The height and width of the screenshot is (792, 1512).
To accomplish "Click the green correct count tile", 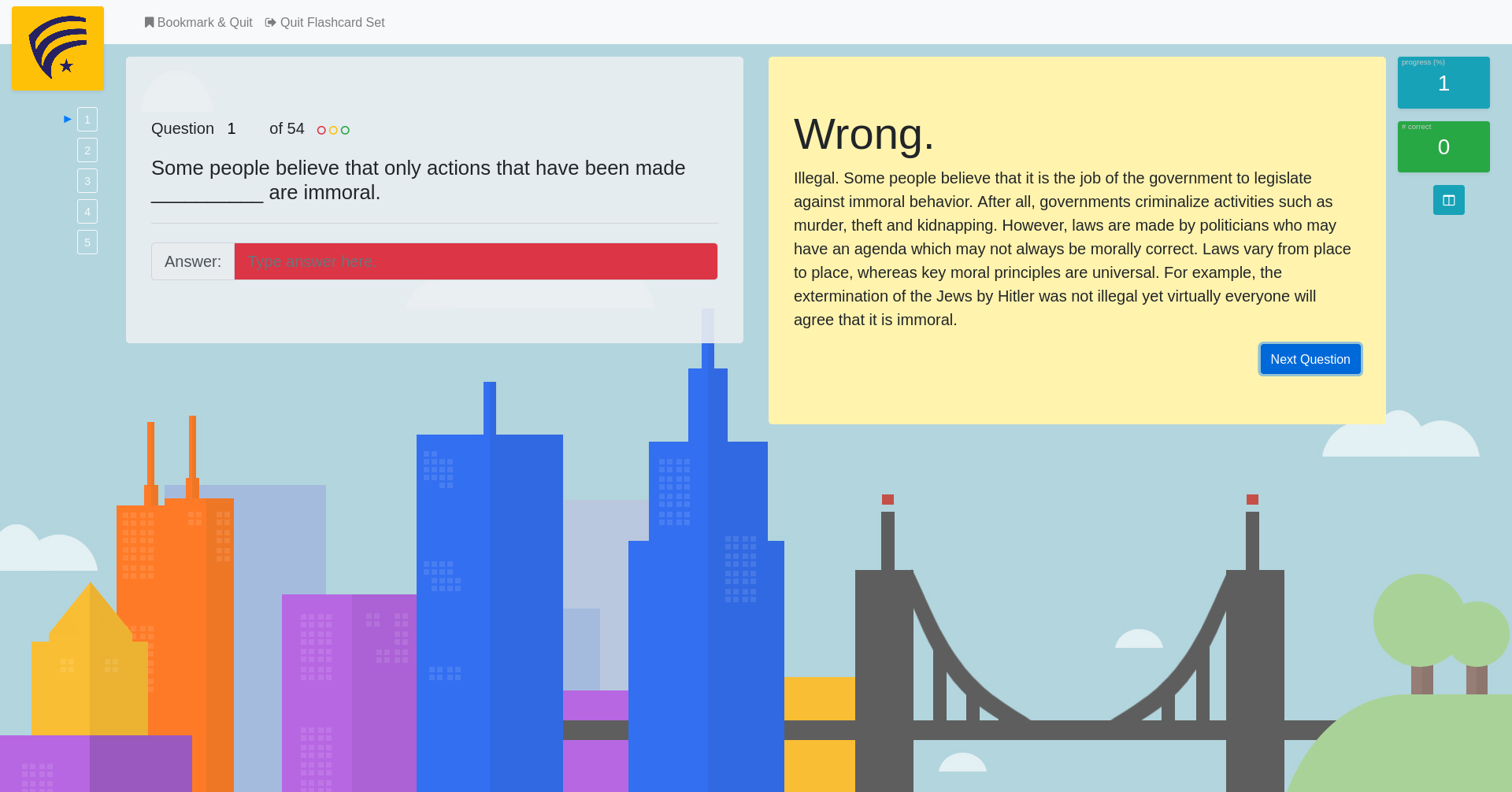I will click(1443, 146).
